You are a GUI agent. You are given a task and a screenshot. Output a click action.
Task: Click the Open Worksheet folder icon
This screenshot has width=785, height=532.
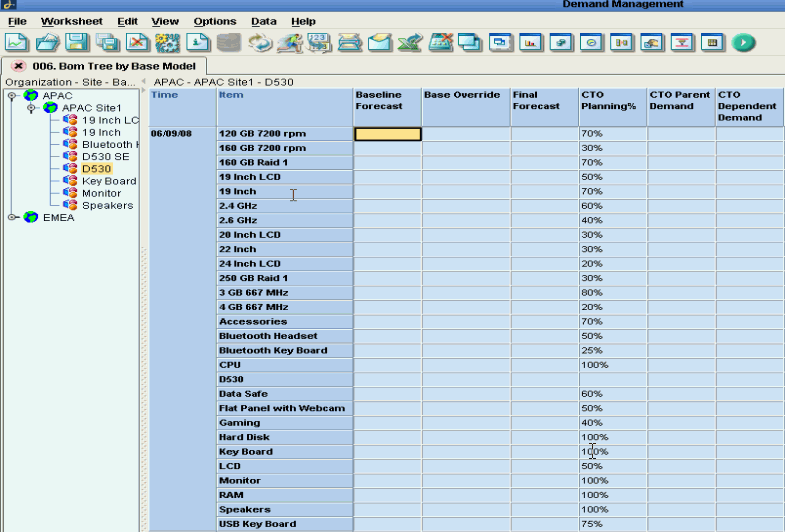click(x=47, y=43)
